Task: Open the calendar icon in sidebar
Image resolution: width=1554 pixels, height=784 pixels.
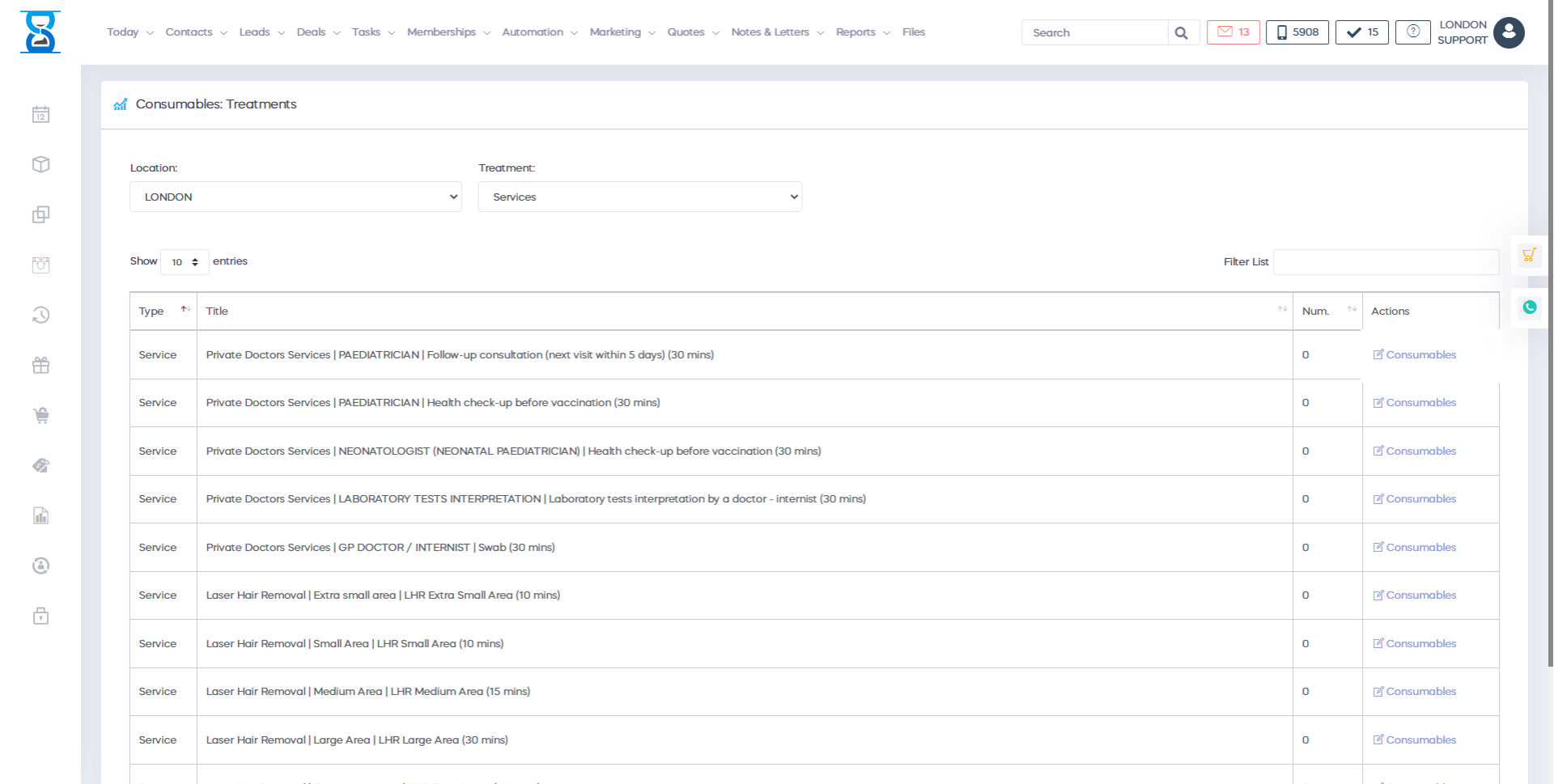Action: click(x=40, y=115)
